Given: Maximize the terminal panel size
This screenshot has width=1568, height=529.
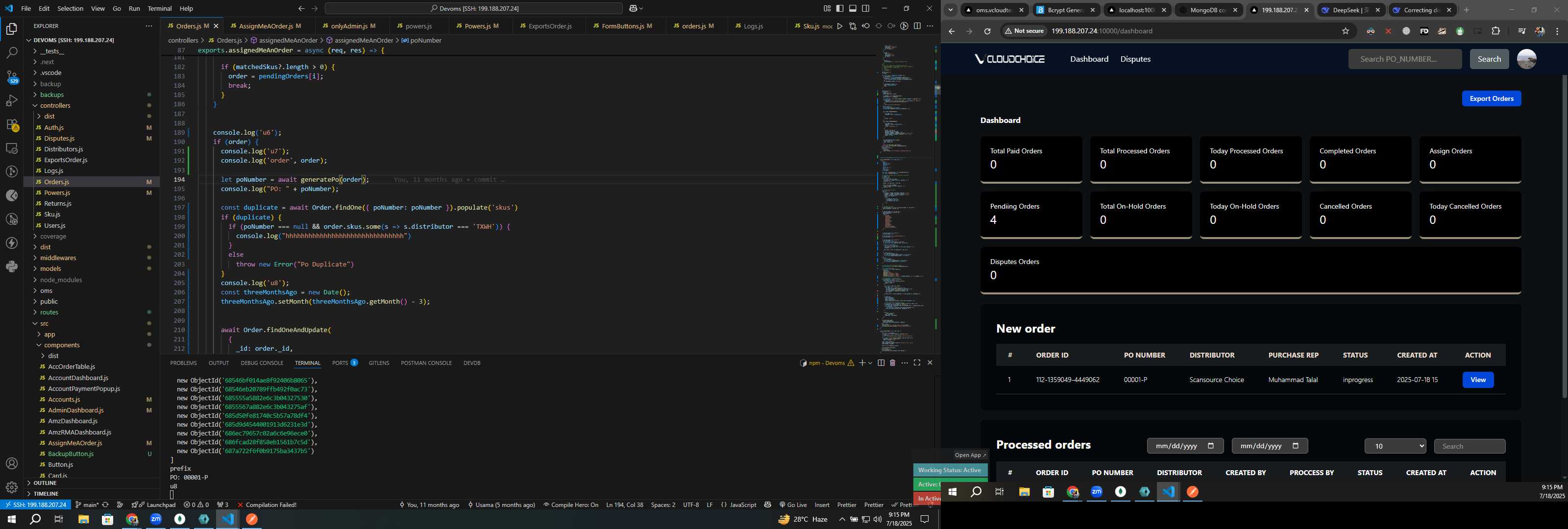Looking at the screenshot, I should (917, 363).
